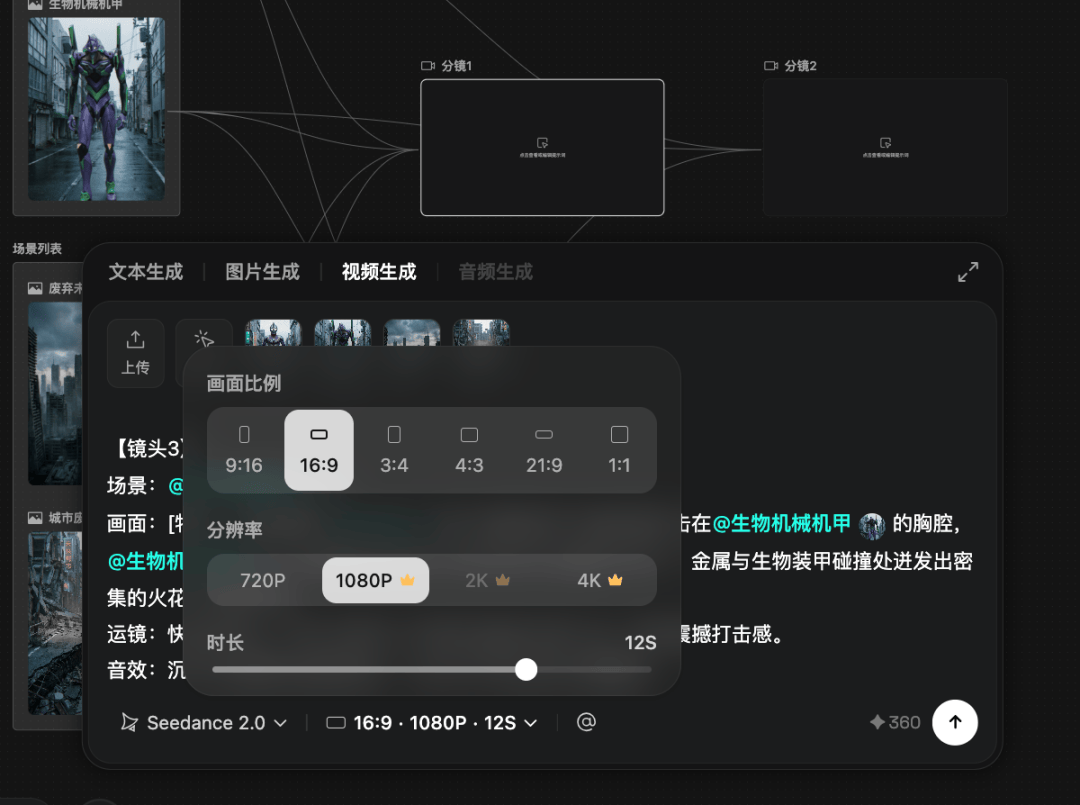This screenshot has width=1080, height=805.
Task: Click the Seedance model logo icon
Action: pos(129,722)
